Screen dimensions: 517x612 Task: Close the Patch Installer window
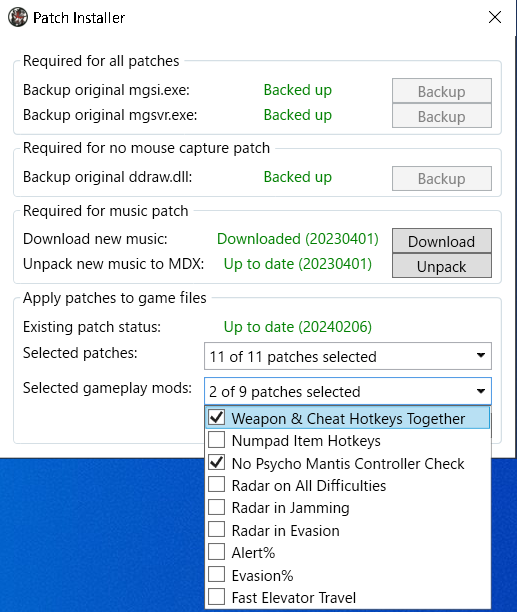coord(495,17)
